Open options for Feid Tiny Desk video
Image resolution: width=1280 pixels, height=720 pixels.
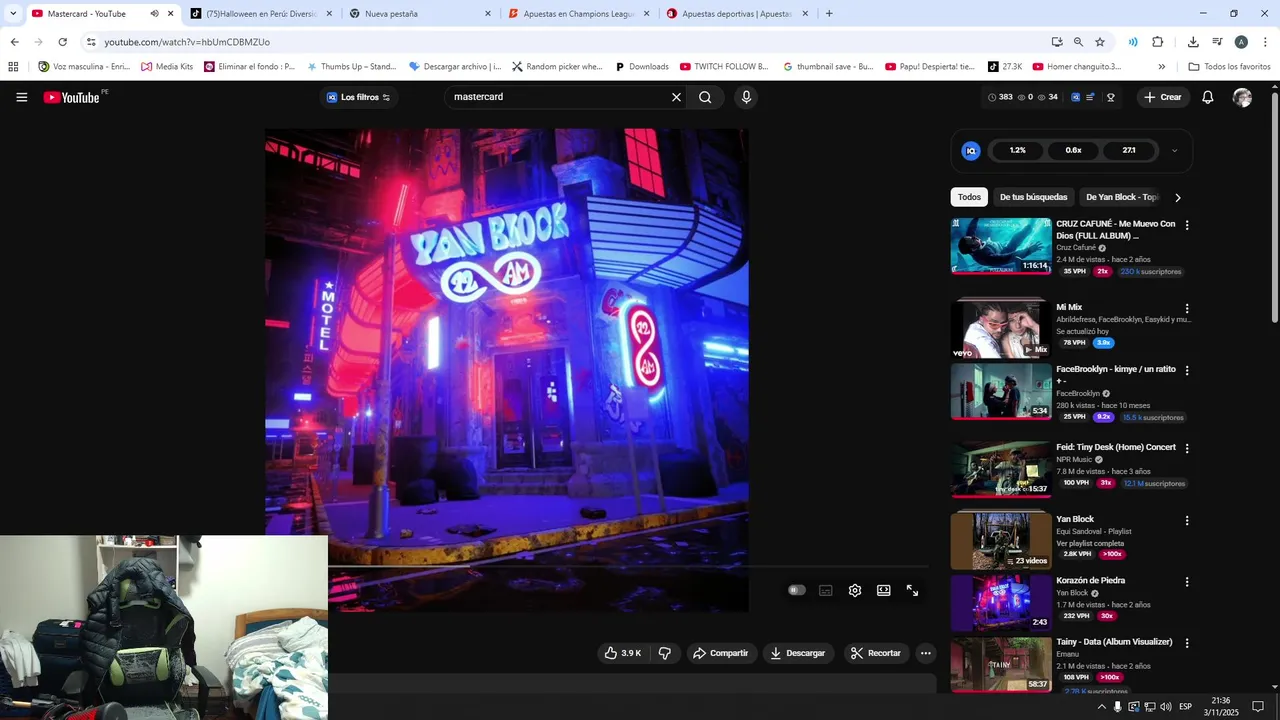click(x=1187, y=448)
